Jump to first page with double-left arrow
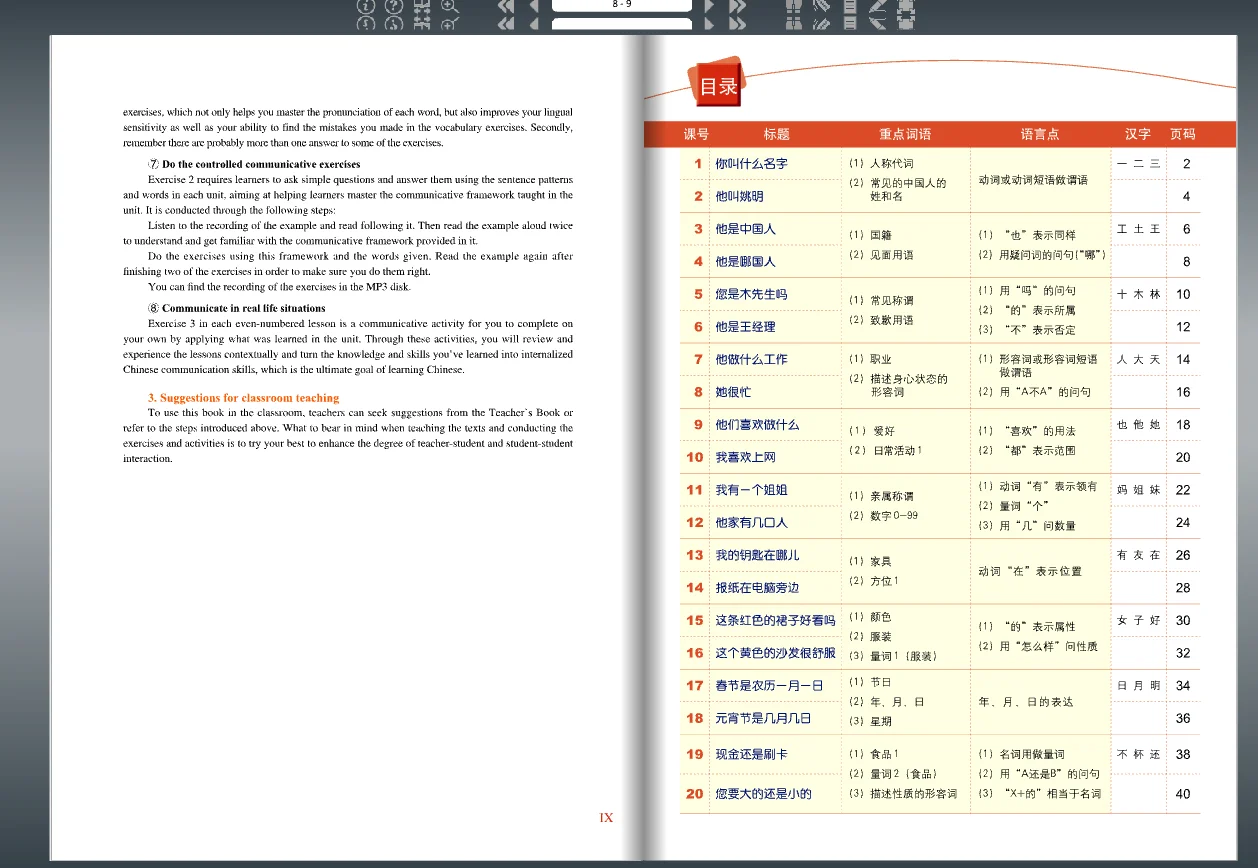Viewport: 1258px width, 868px height. pos(506,6)
